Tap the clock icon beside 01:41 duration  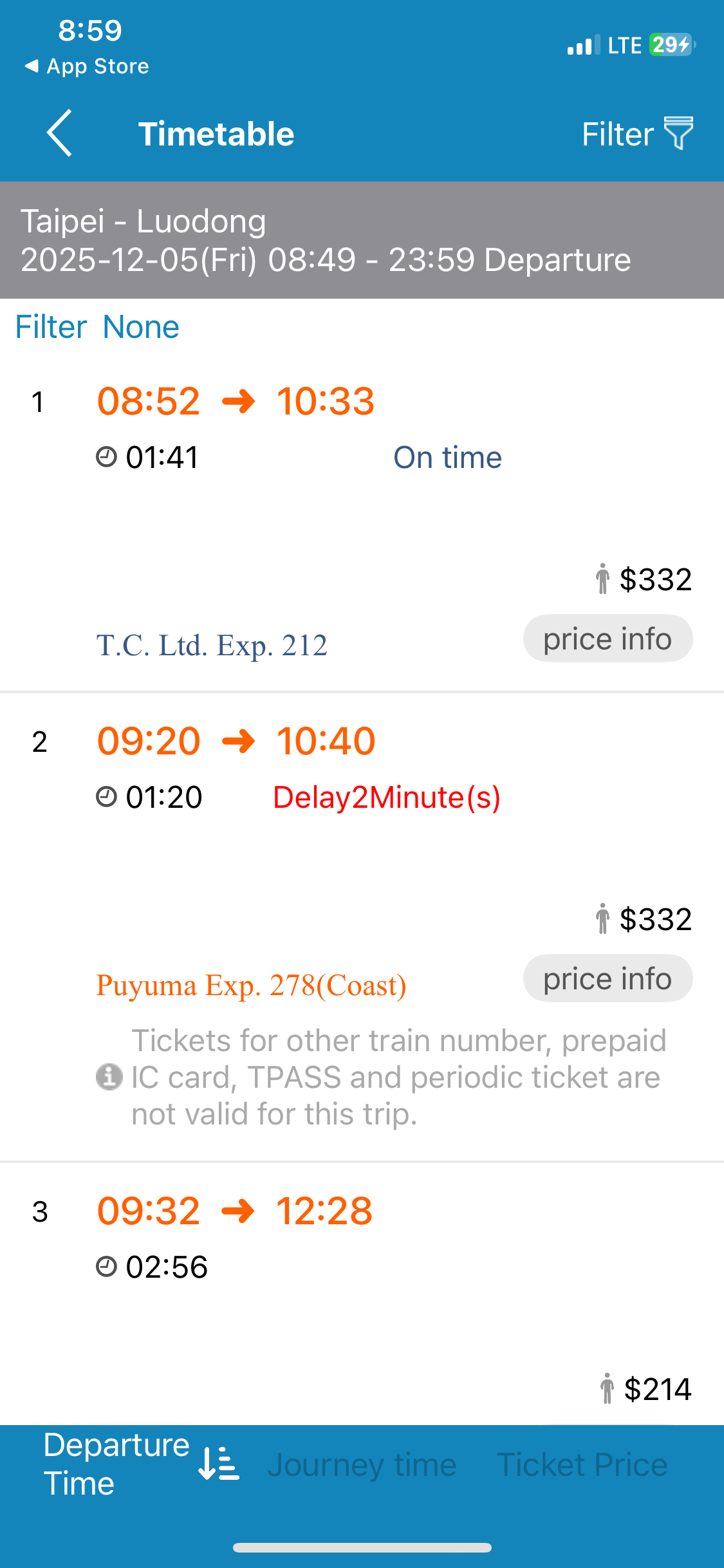click(x=106, y=457)
